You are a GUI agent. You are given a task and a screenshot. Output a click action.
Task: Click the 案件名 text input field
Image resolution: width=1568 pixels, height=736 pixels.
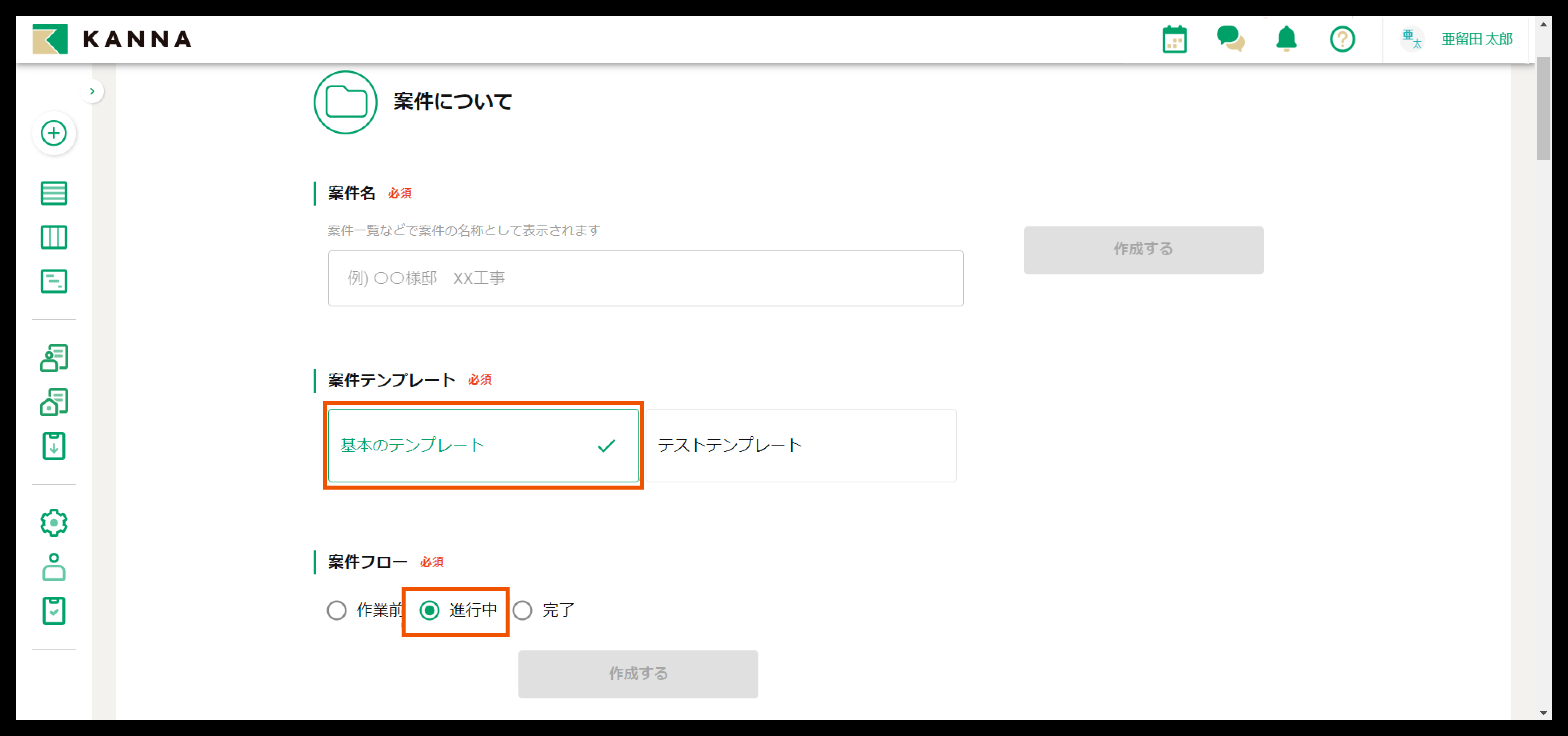(x=645, y=278)
